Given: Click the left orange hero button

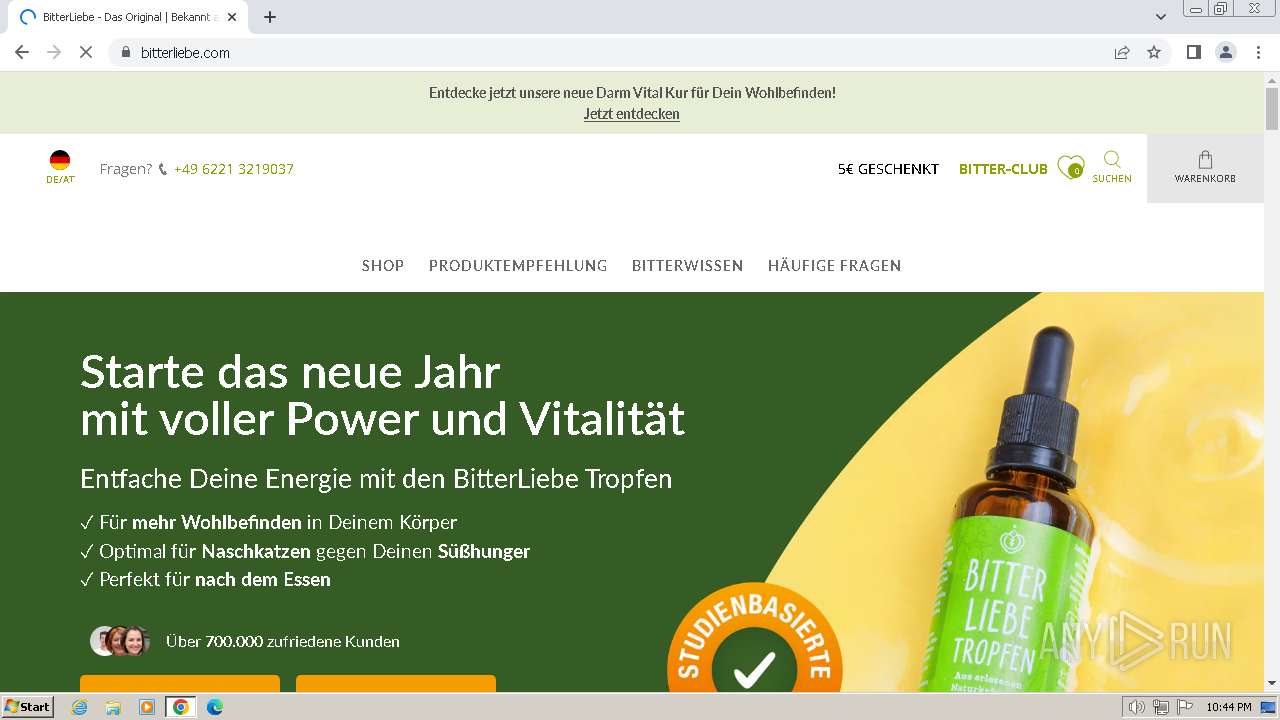Looking at the screenshot, I should pos(180,684).
